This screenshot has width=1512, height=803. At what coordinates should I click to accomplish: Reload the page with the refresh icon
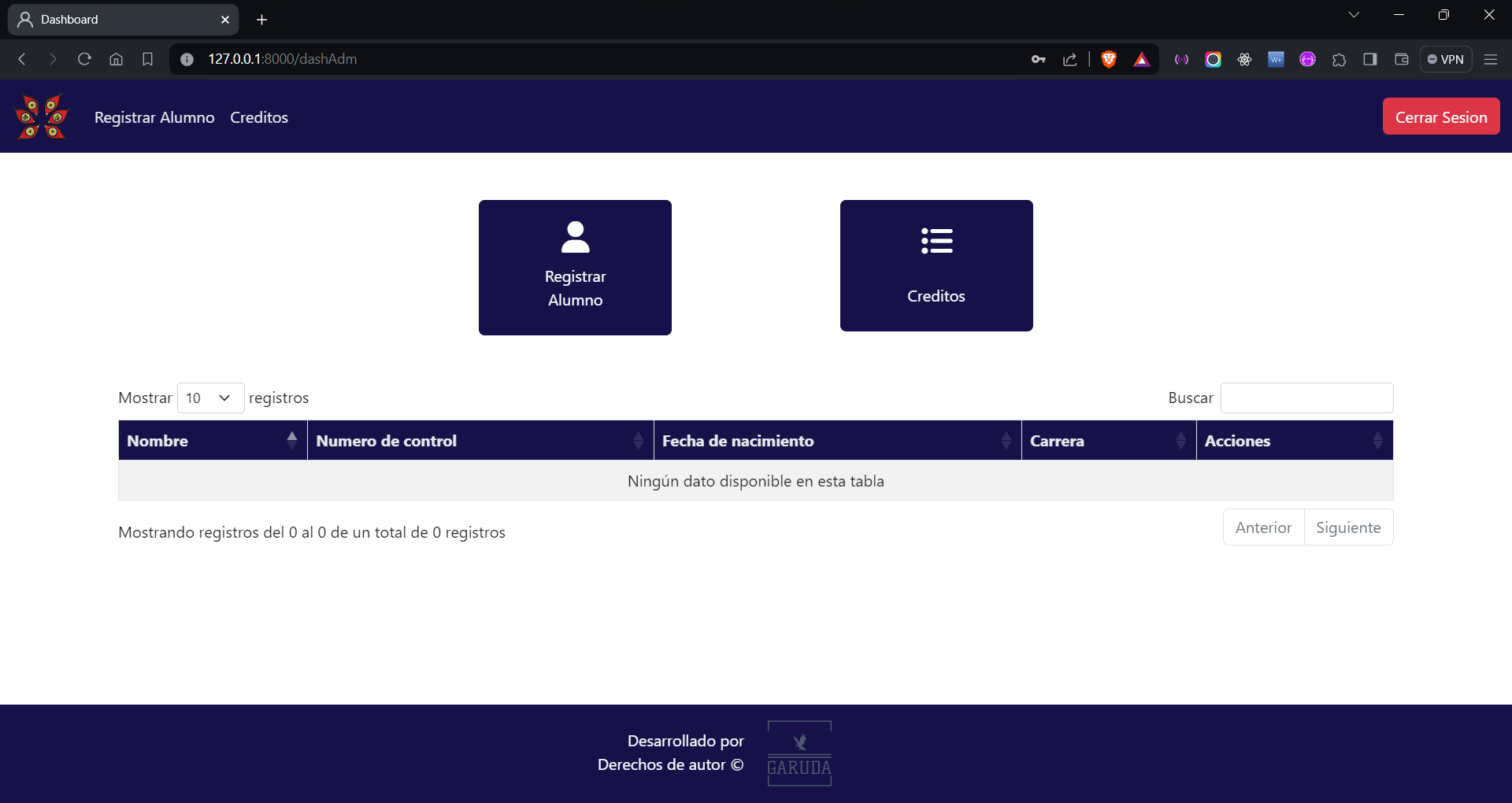(84, 59)
